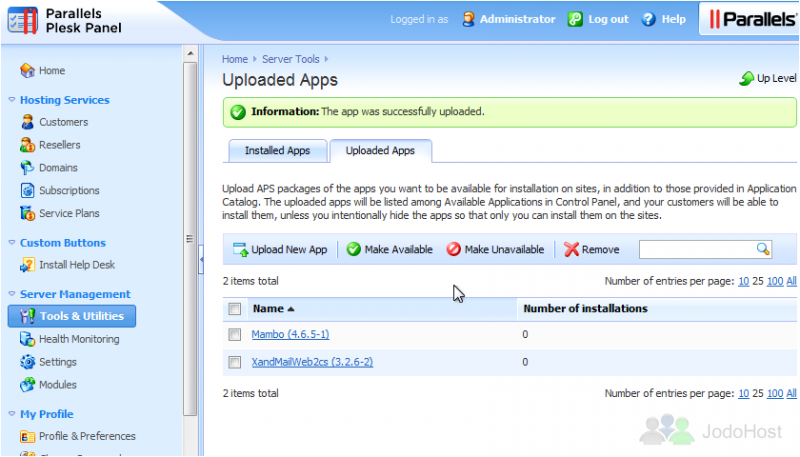800x457 pixels.
Task: Click the Health Monitoring icon
Action: pyautogui.click(x=27, y=339)
